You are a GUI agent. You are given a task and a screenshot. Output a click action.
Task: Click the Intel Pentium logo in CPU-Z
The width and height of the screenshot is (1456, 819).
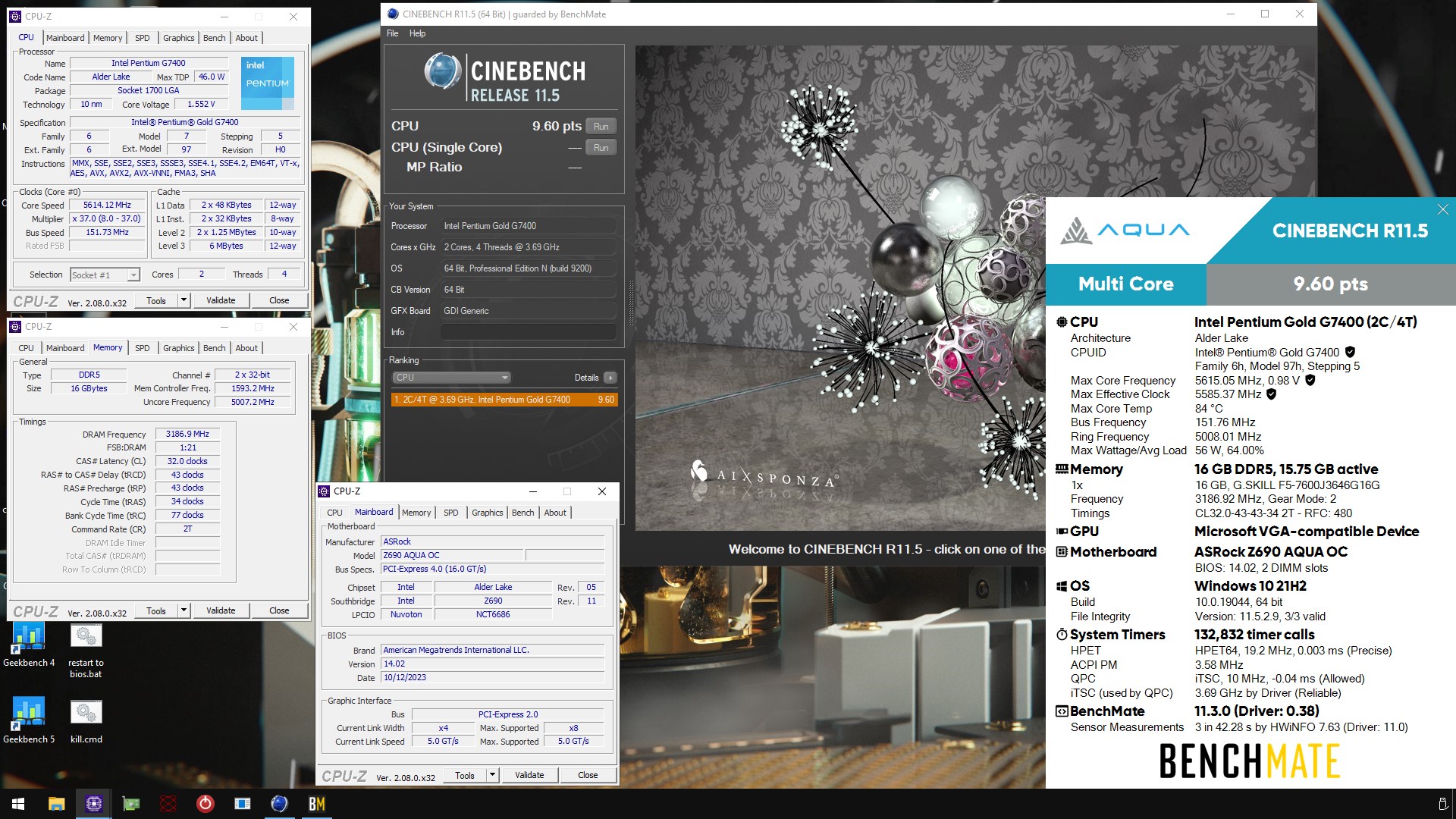tap(267, 82)
